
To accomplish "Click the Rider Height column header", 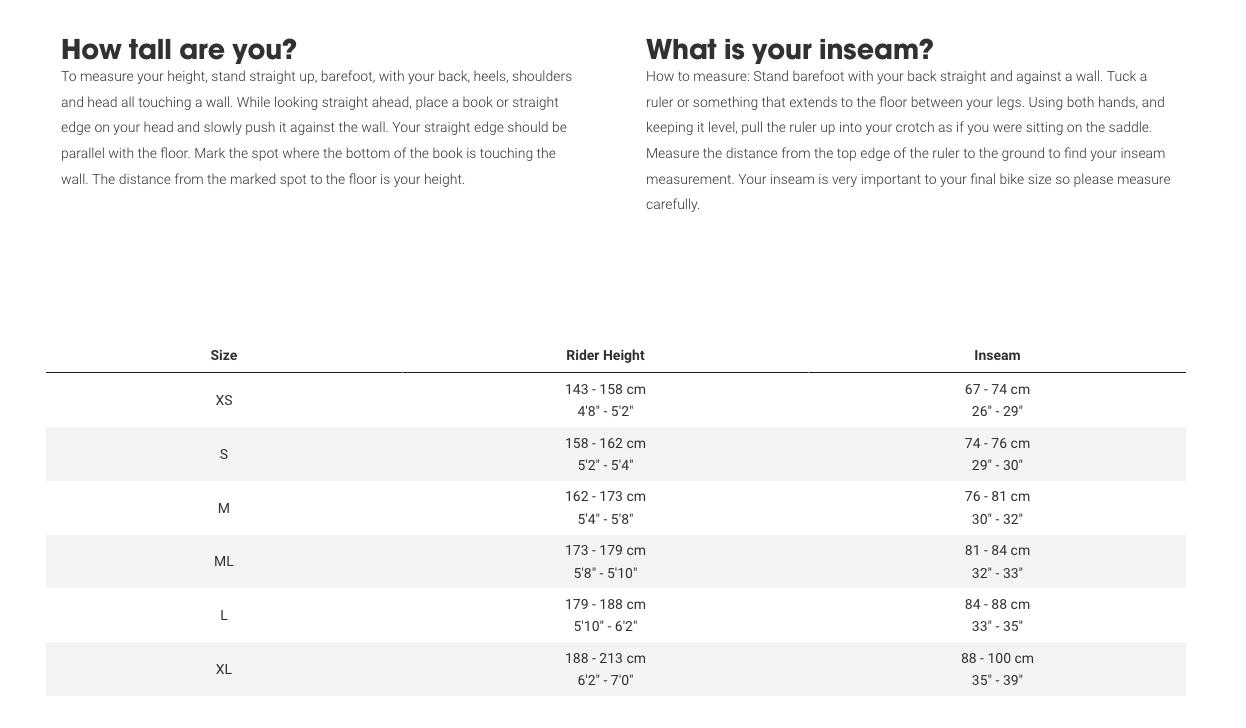I will pyautogui.click(x=605, y=355).
